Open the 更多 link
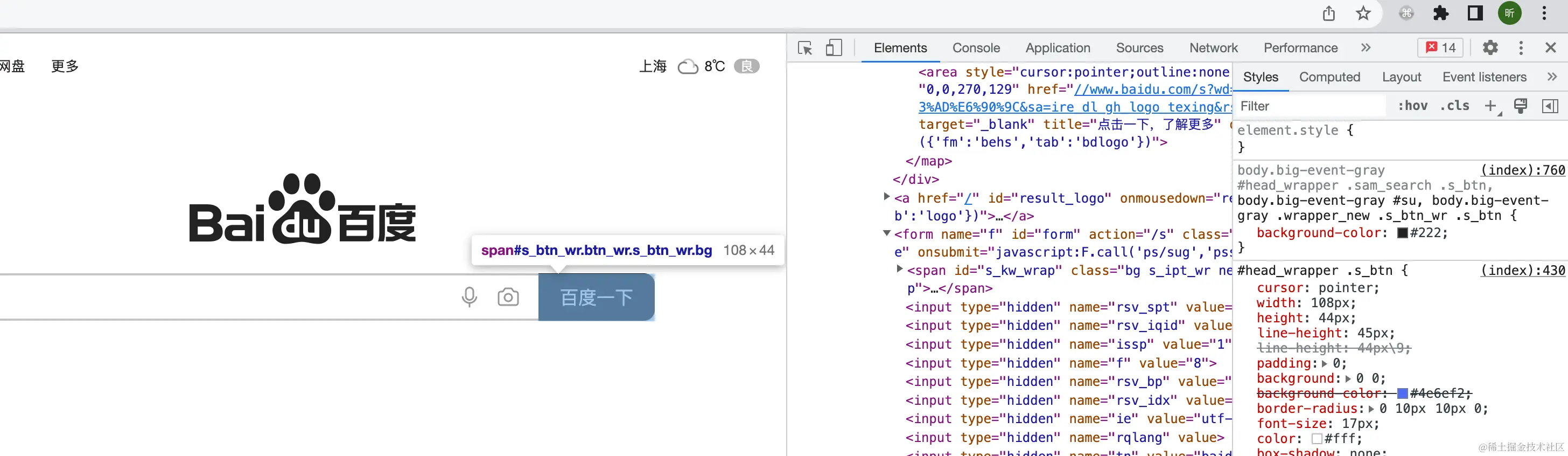This screenshot has width=1568, height=456. click(x=65, y=66)
